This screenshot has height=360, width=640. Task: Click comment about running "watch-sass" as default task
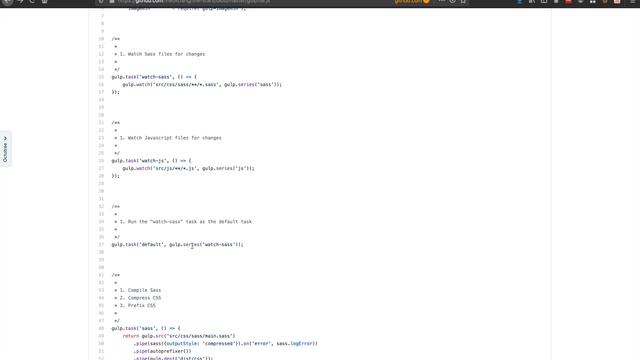[186, 222]
